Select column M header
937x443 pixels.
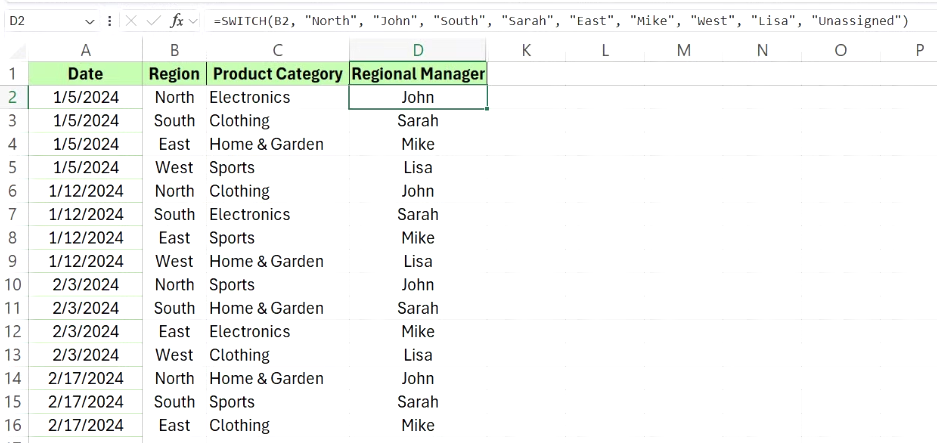pyautogui.click(x=684, y=50)
